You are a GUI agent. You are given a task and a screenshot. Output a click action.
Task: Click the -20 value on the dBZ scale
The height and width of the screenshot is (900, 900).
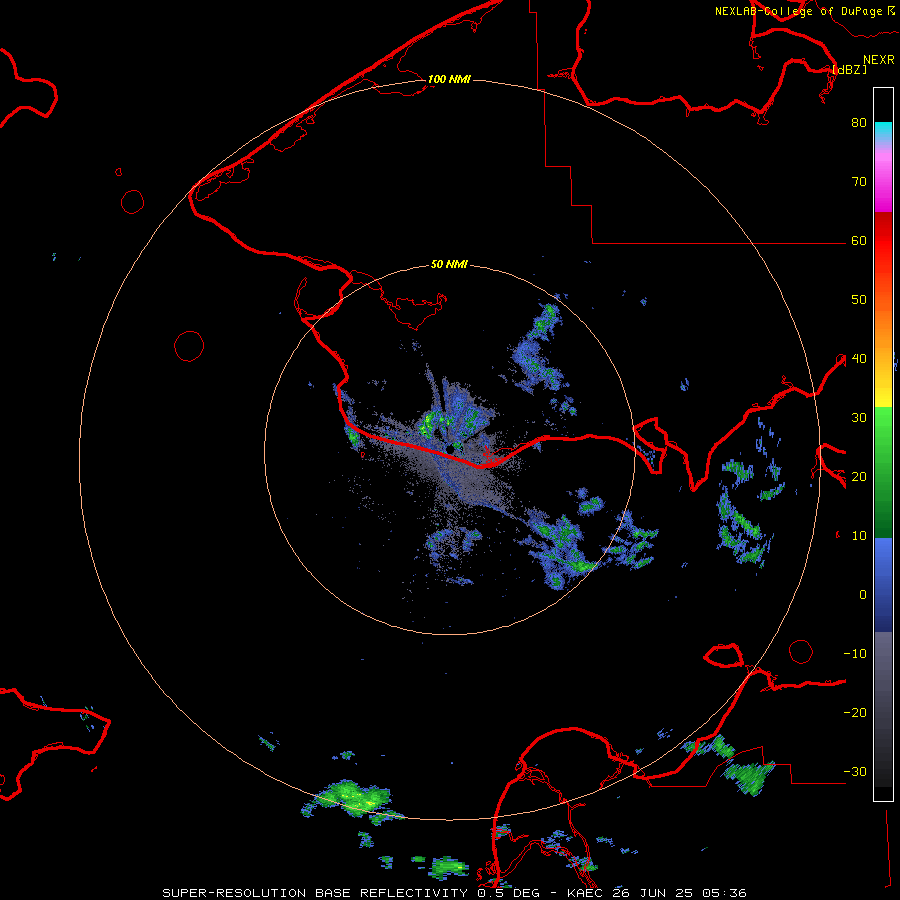855,712
